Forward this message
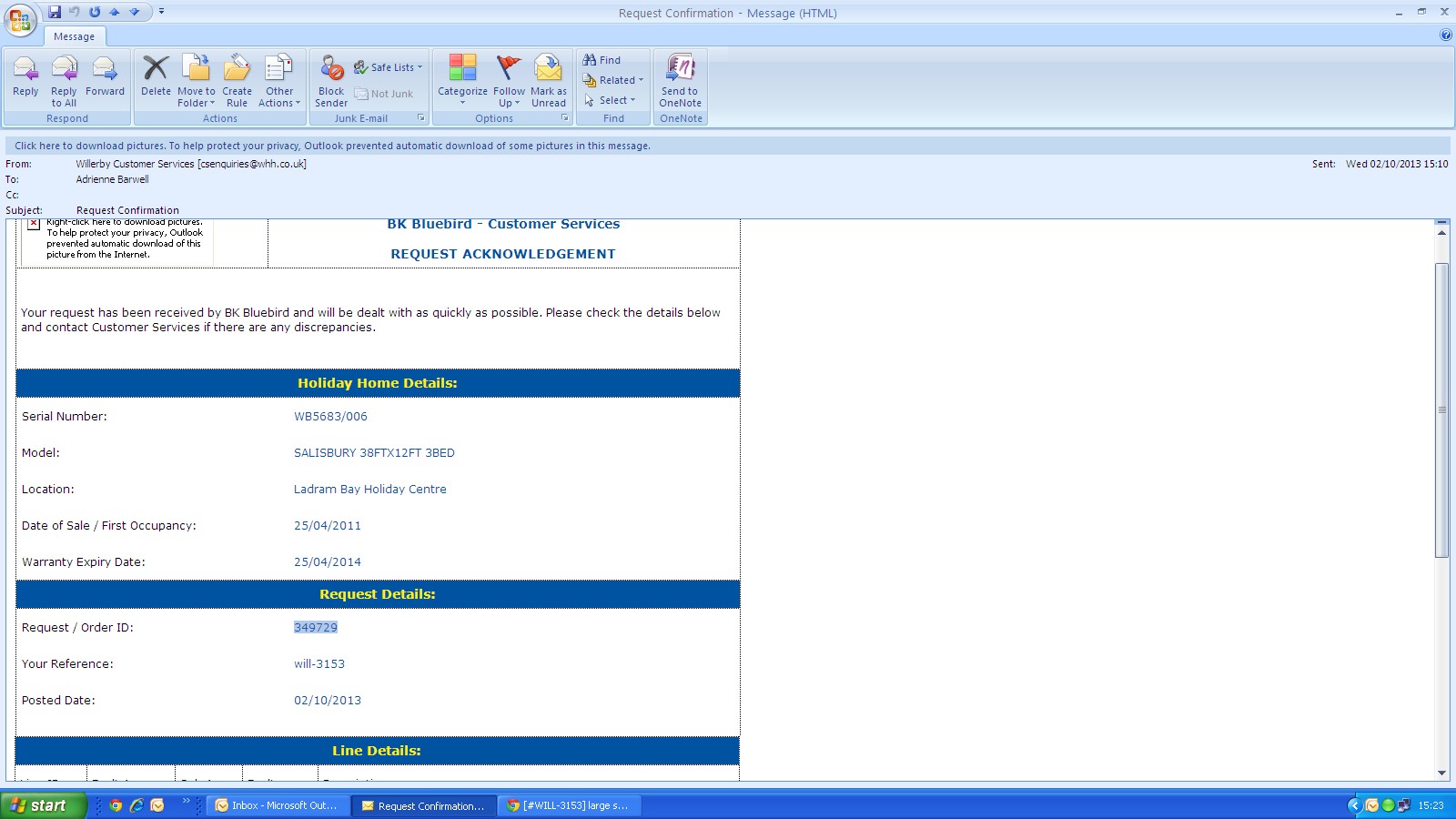Screen dimensions: 1456x819 click(105, 76)
